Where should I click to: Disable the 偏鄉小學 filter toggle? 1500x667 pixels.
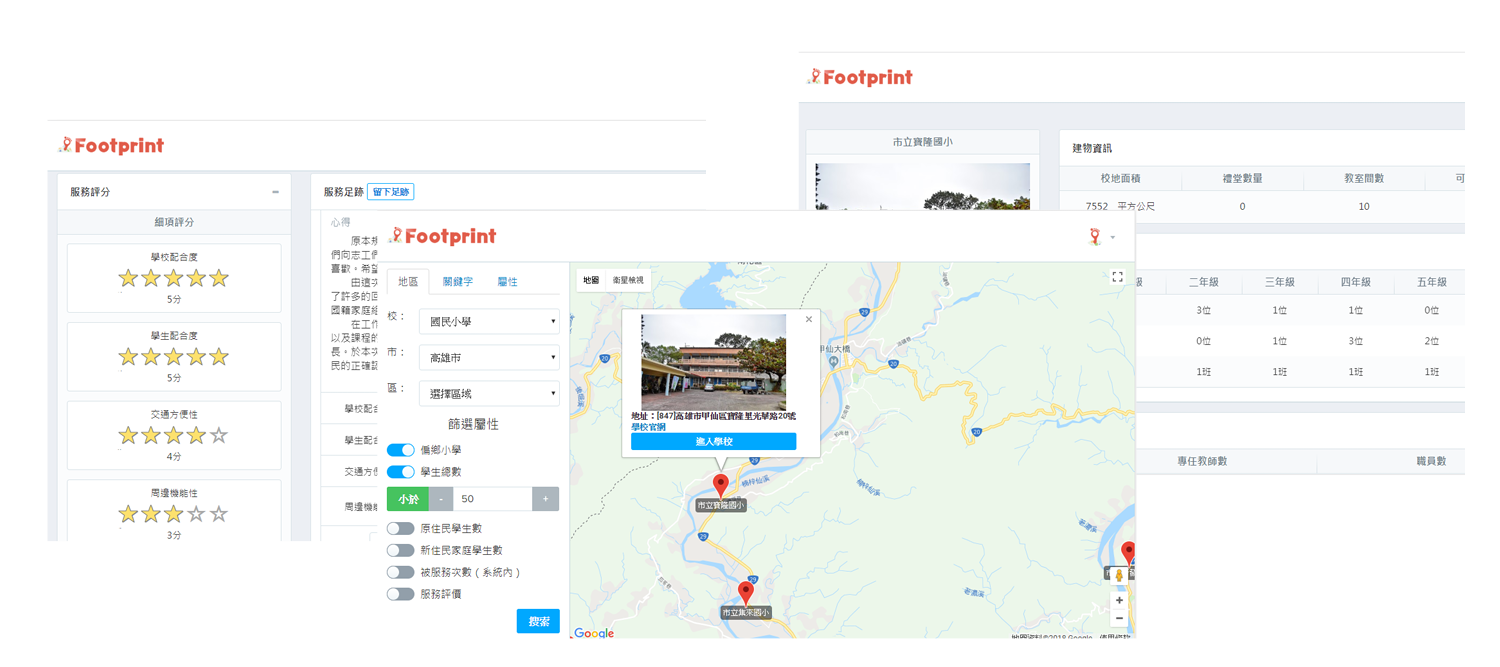[x=400, y=450]
